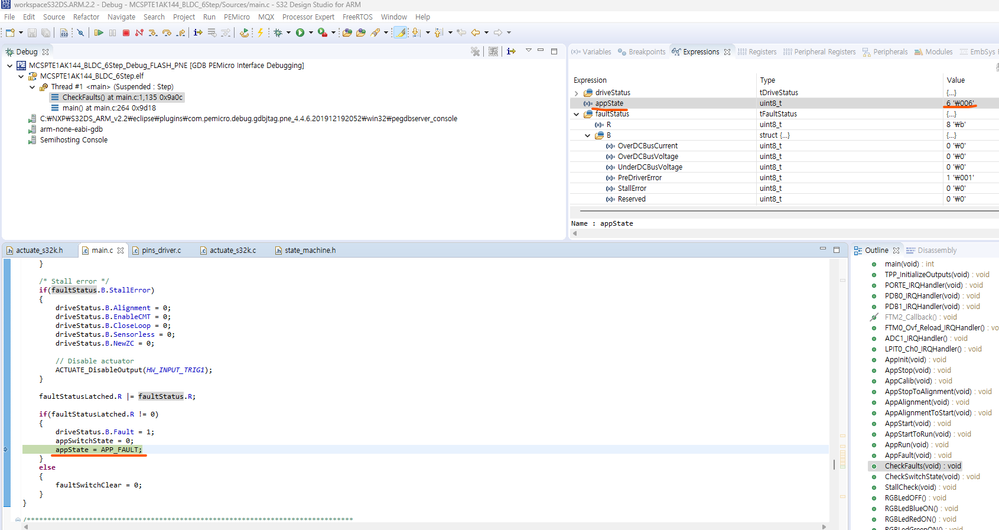This screenshot has height=530, width=999.
Task: Click the Suspend debug button
Action: point(112,32)
